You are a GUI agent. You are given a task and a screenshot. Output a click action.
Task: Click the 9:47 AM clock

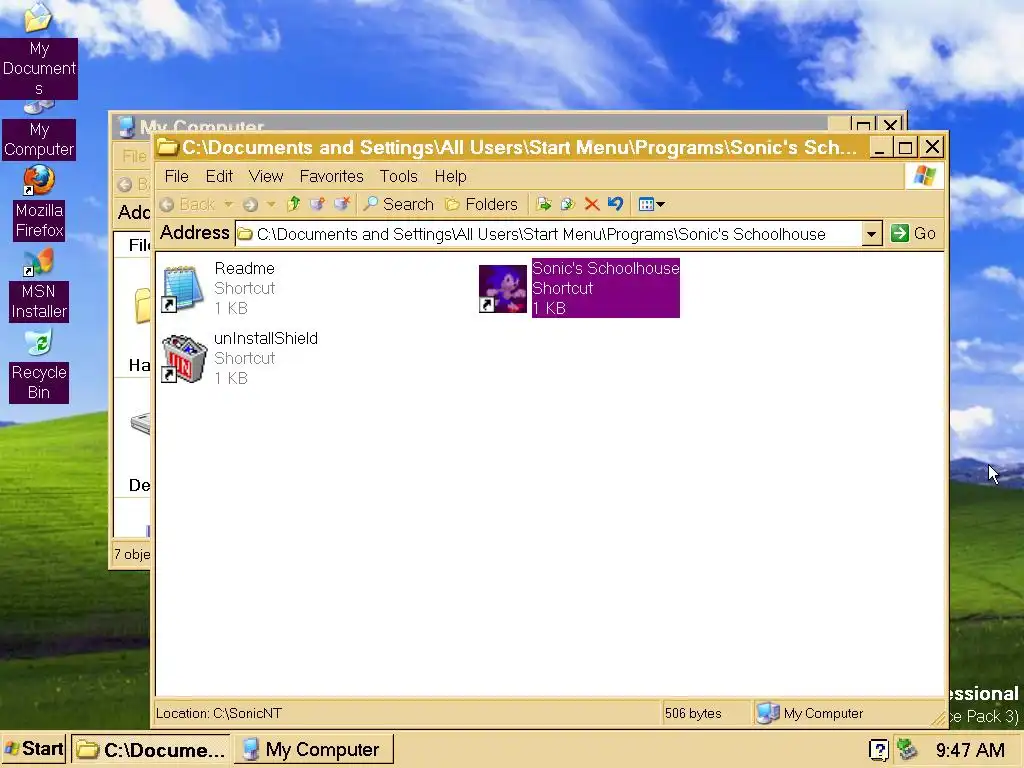[x=970, y=750]
